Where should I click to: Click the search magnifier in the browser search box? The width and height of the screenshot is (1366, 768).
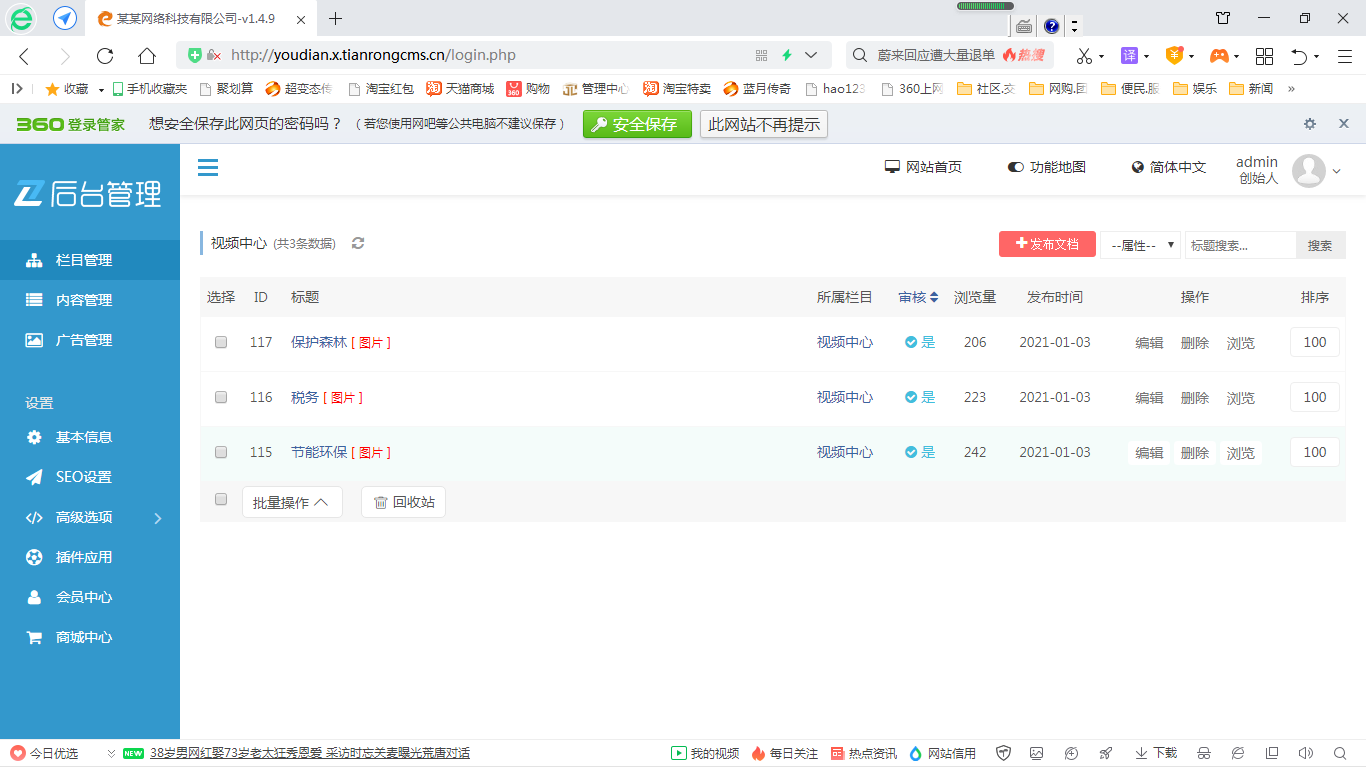click(860, 55)
